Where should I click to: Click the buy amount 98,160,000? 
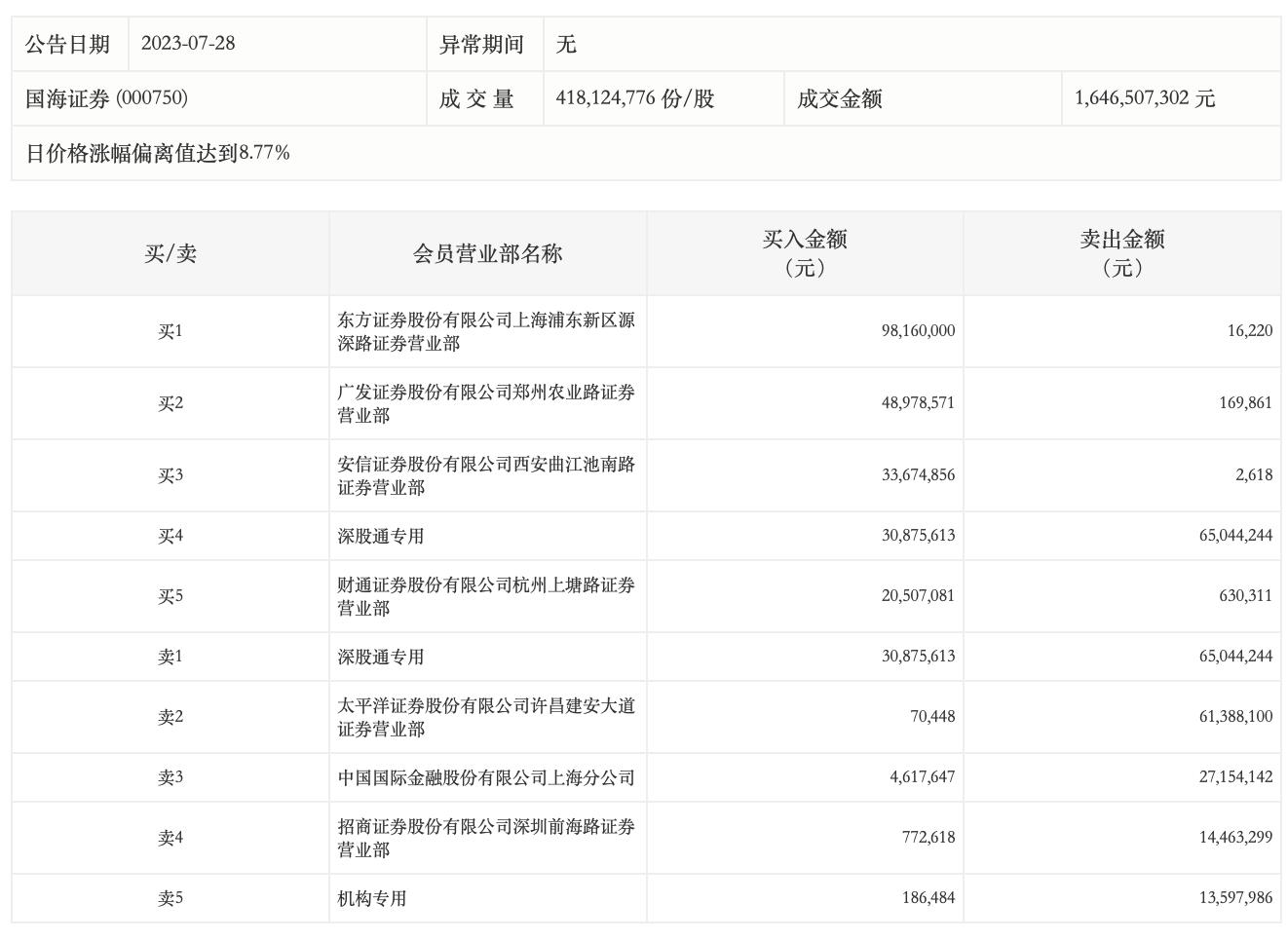click(918, 331)
